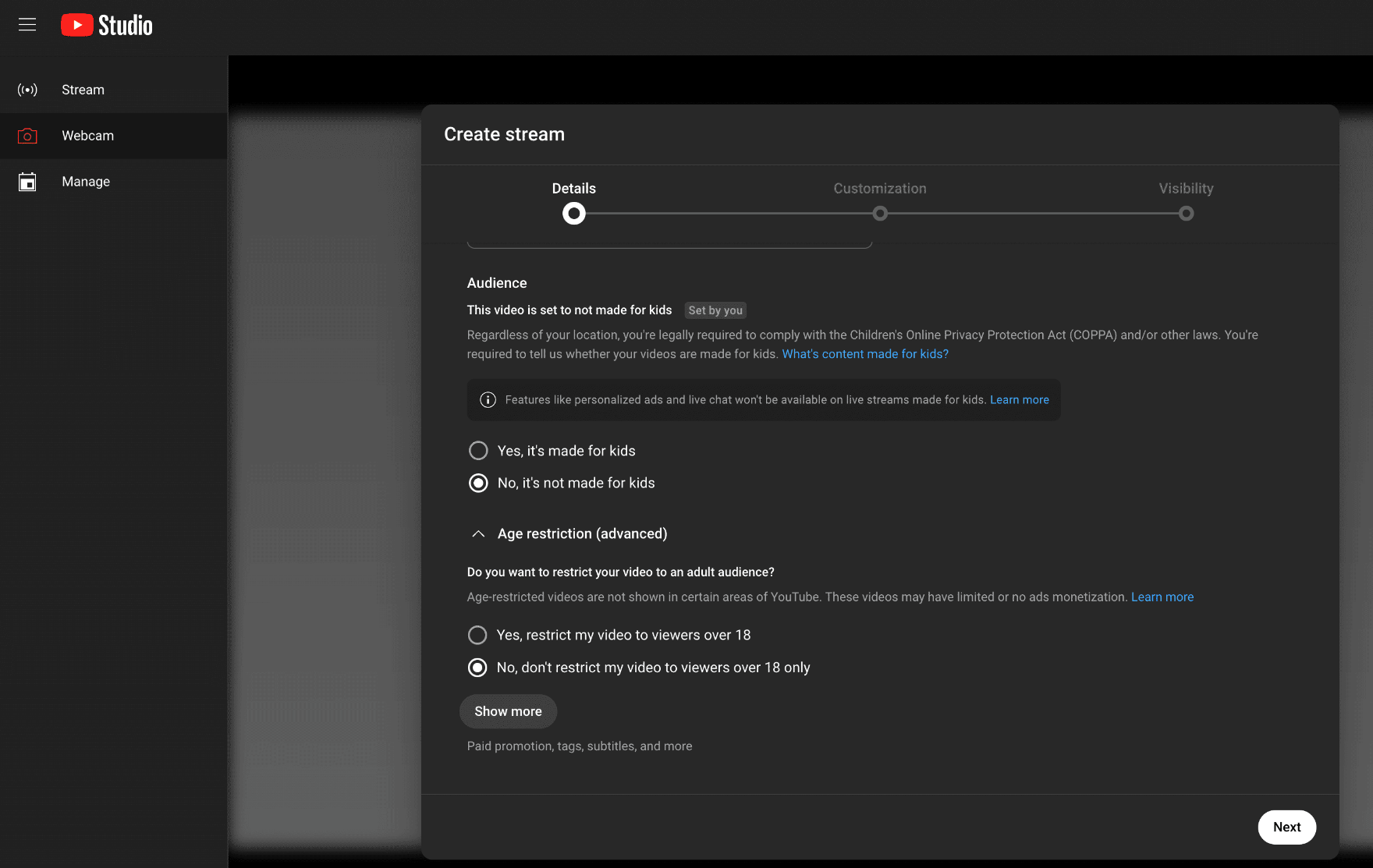Open the navigation hamburger menu

click(27, 24)
